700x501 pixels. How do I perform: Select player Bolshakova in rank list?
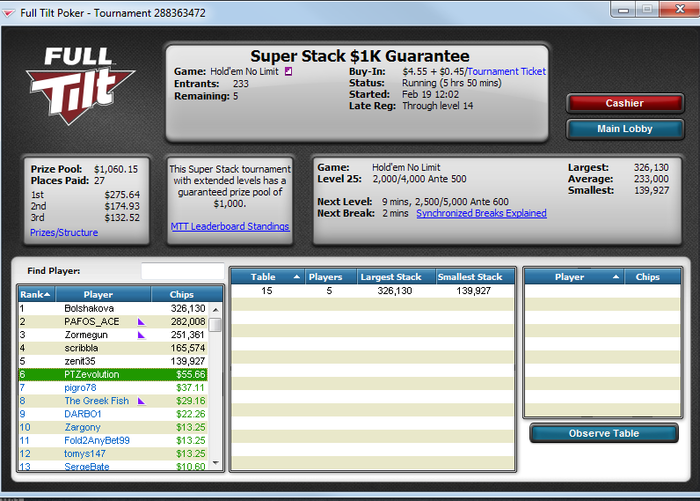(x=113, y=309)
